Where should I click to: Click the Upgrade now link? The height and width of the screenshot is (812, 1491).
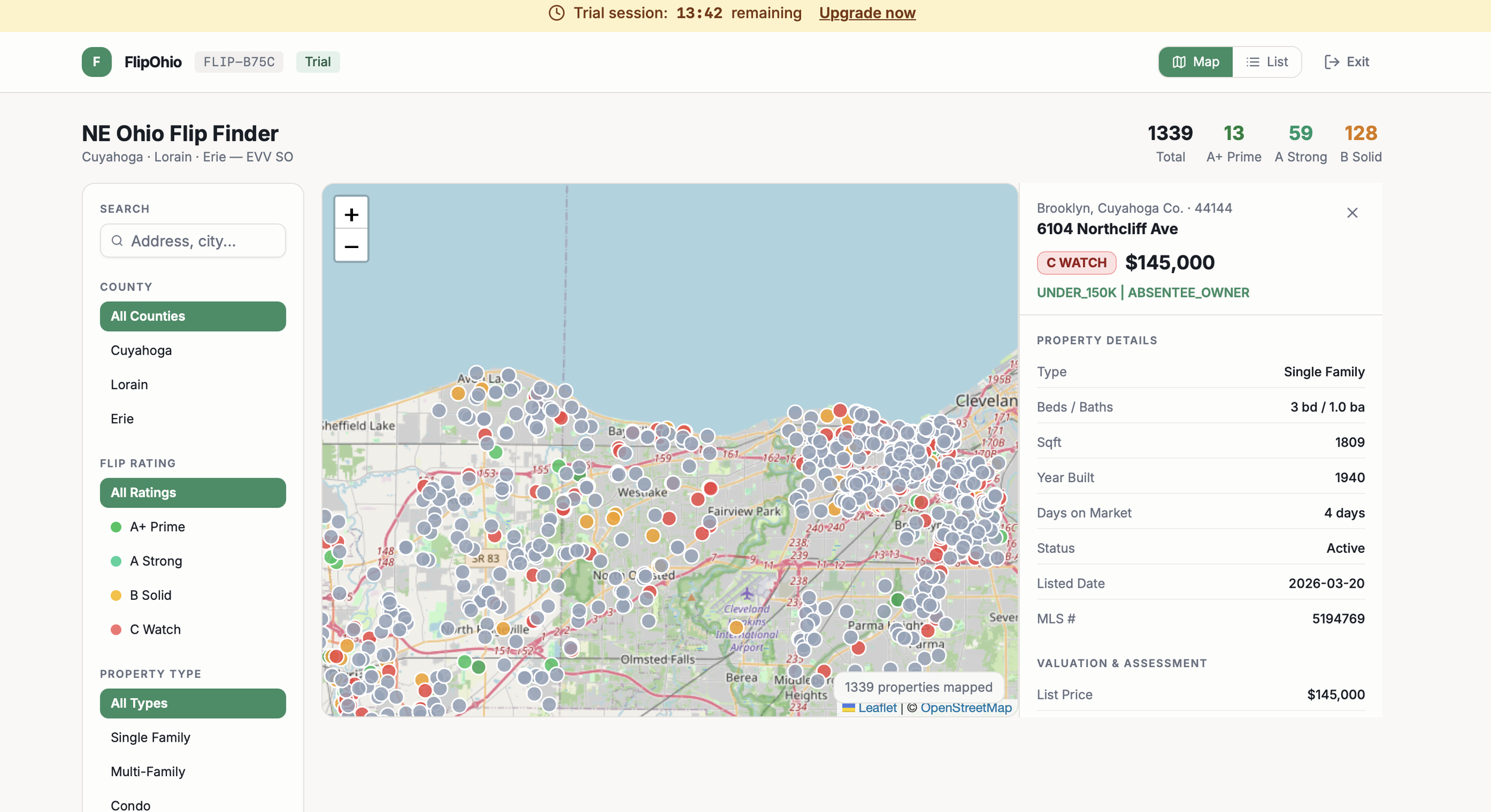click(x=867, y=13)
